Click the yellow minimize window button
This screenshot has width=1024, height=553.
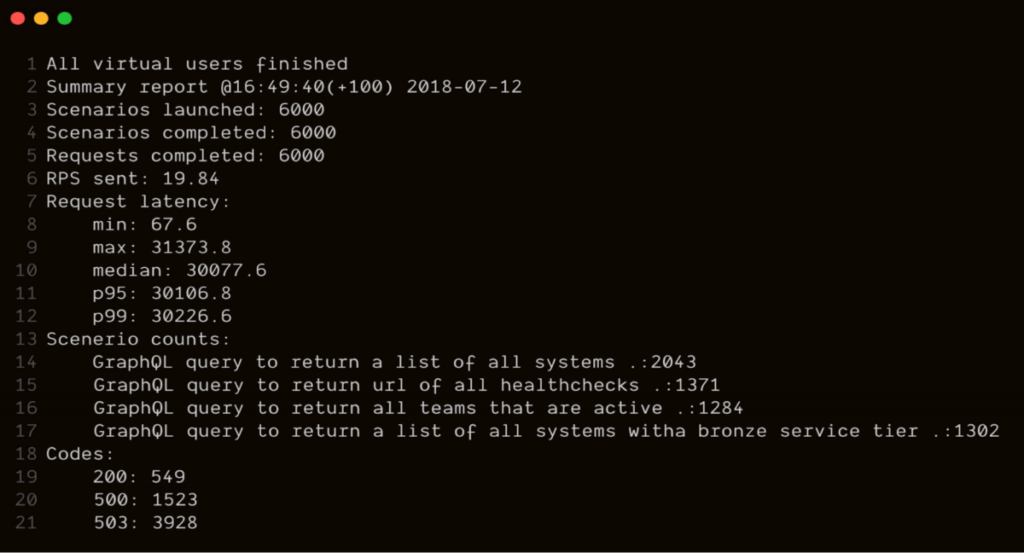coord(41,18)
